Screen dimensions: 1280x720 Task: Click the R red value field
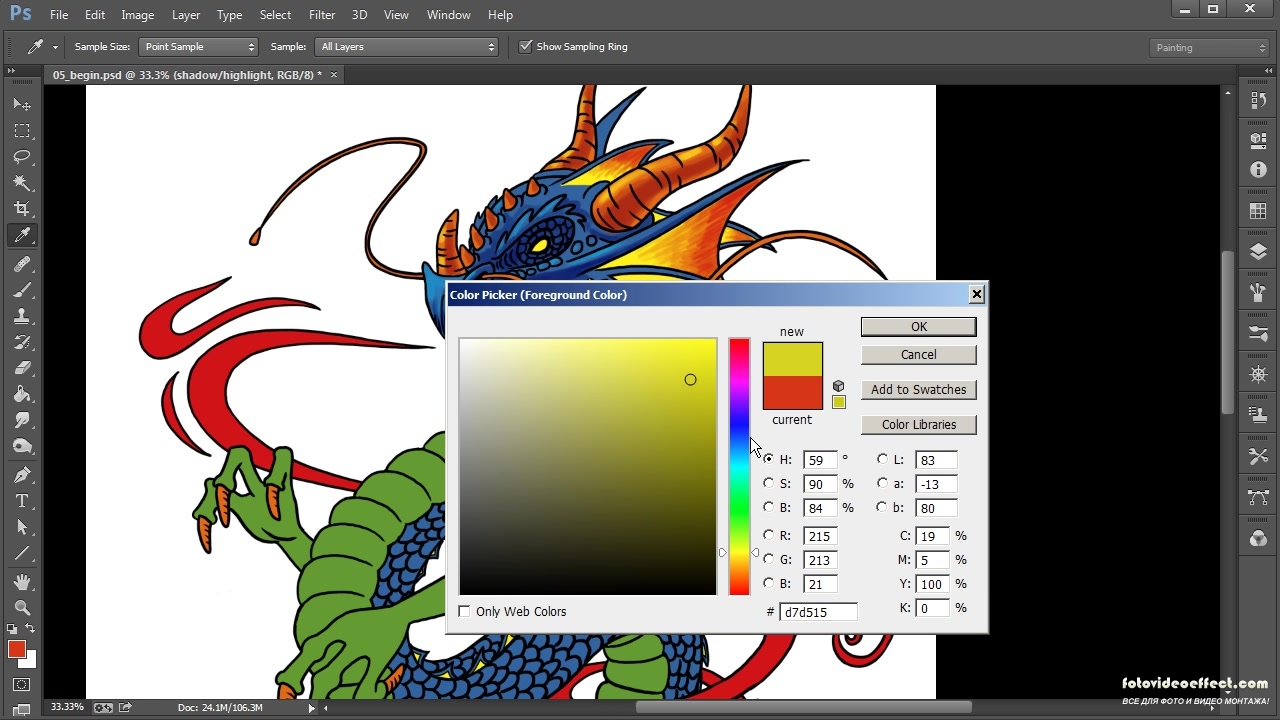(x=819, y=536)
